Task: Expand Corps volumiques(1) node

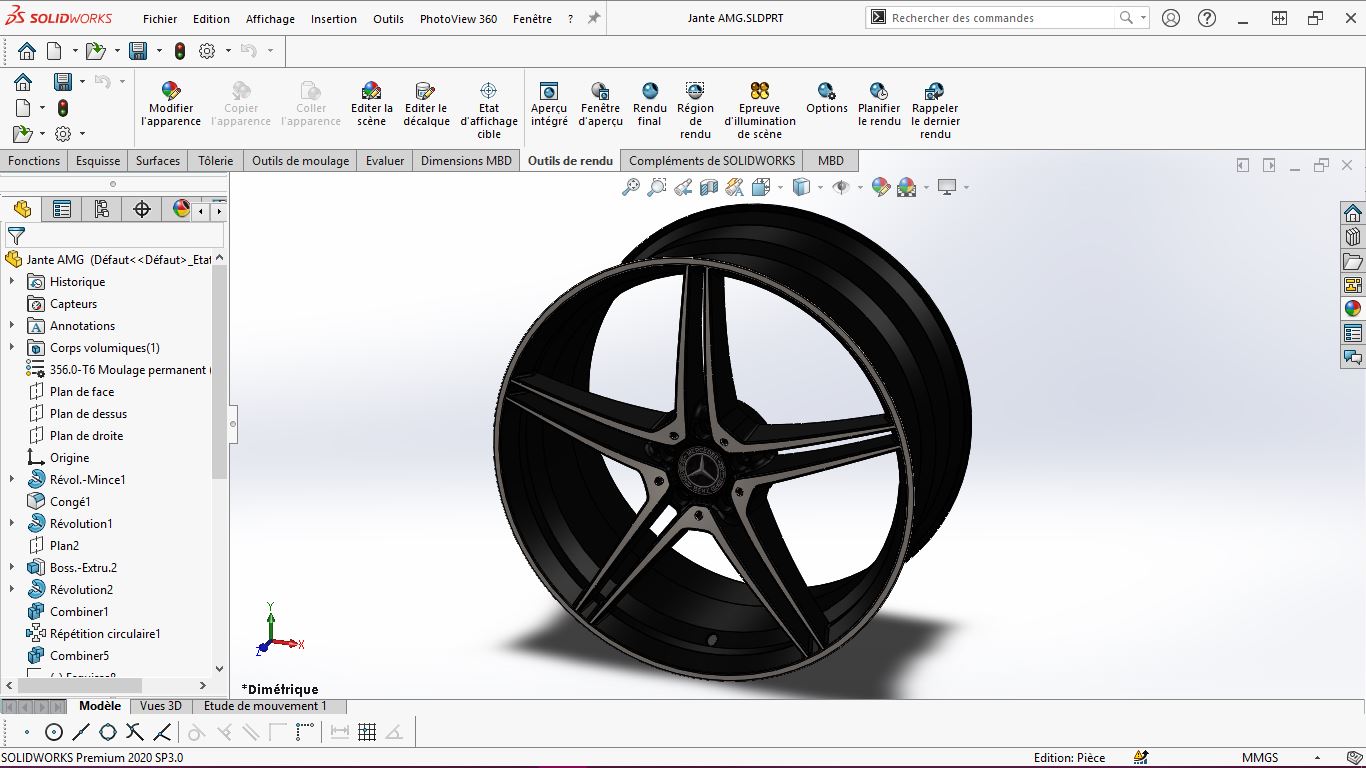Action: pos(12,348)
